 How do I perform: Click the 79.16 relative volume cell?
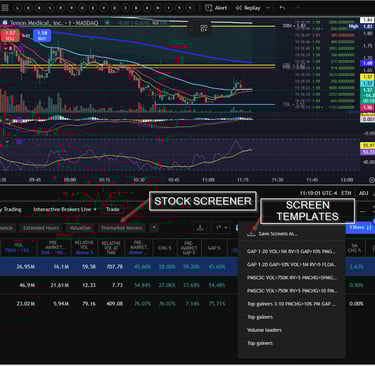click(x=89, y=304)
